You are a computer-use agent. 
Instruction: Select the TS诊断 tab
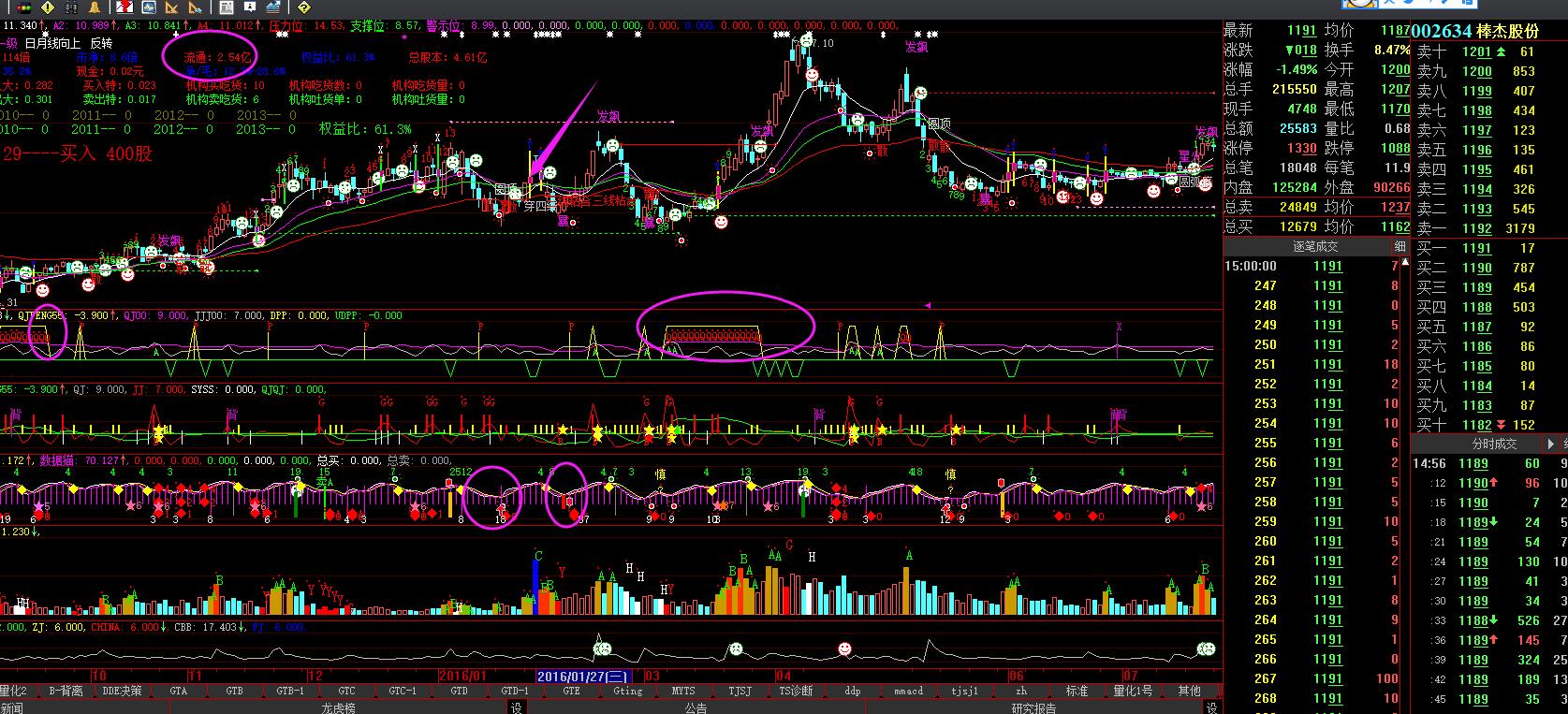(797, 691)
